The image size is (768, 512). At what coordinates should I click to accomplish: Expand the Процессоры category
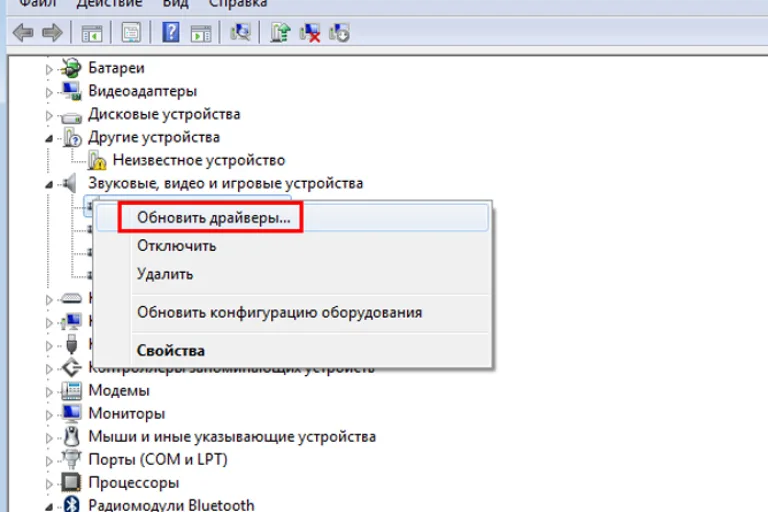tap(48, 484)
